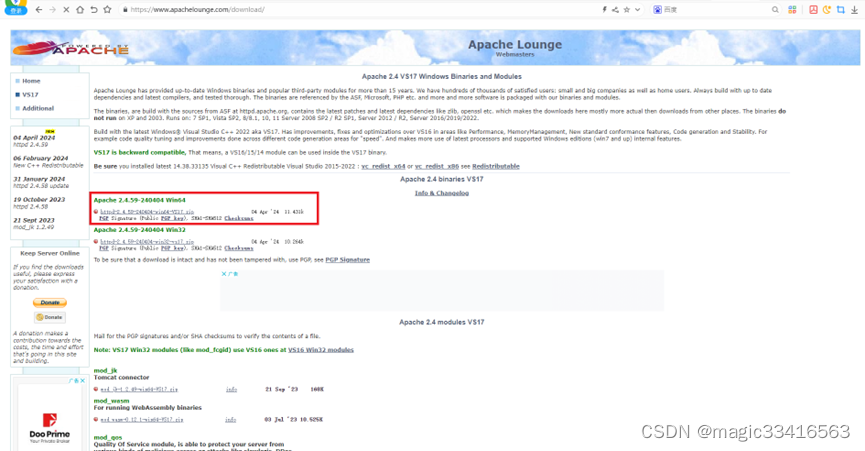Viewport: 865px width, 451px height.
Task: Click the orange Donate button
Action: tap(50, 303)
